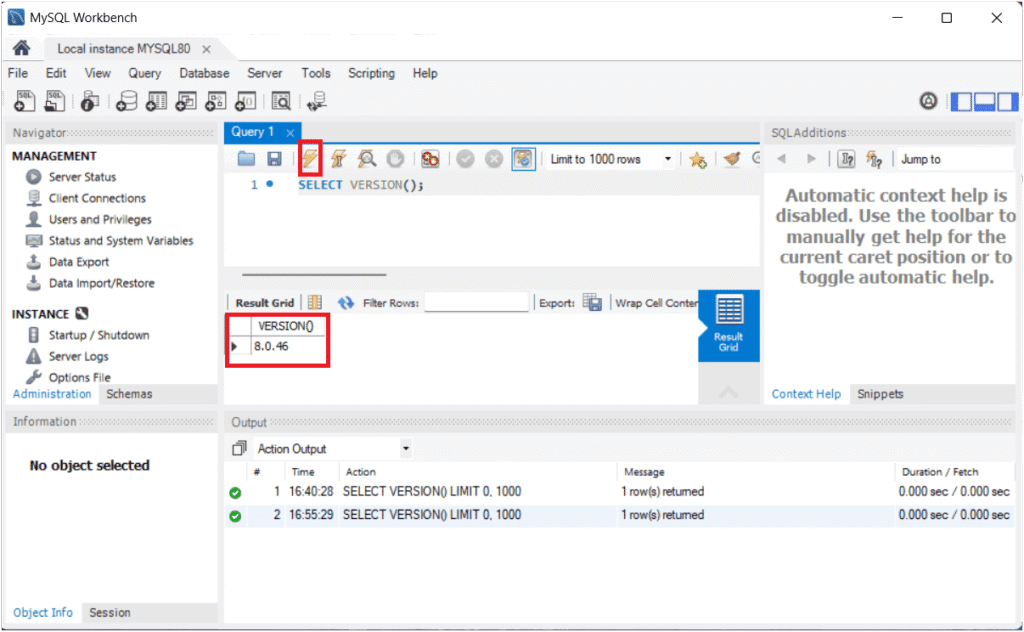1024x632 pixels.
Task: Switch to the Schemas tab
Action: tap(129, 394)
